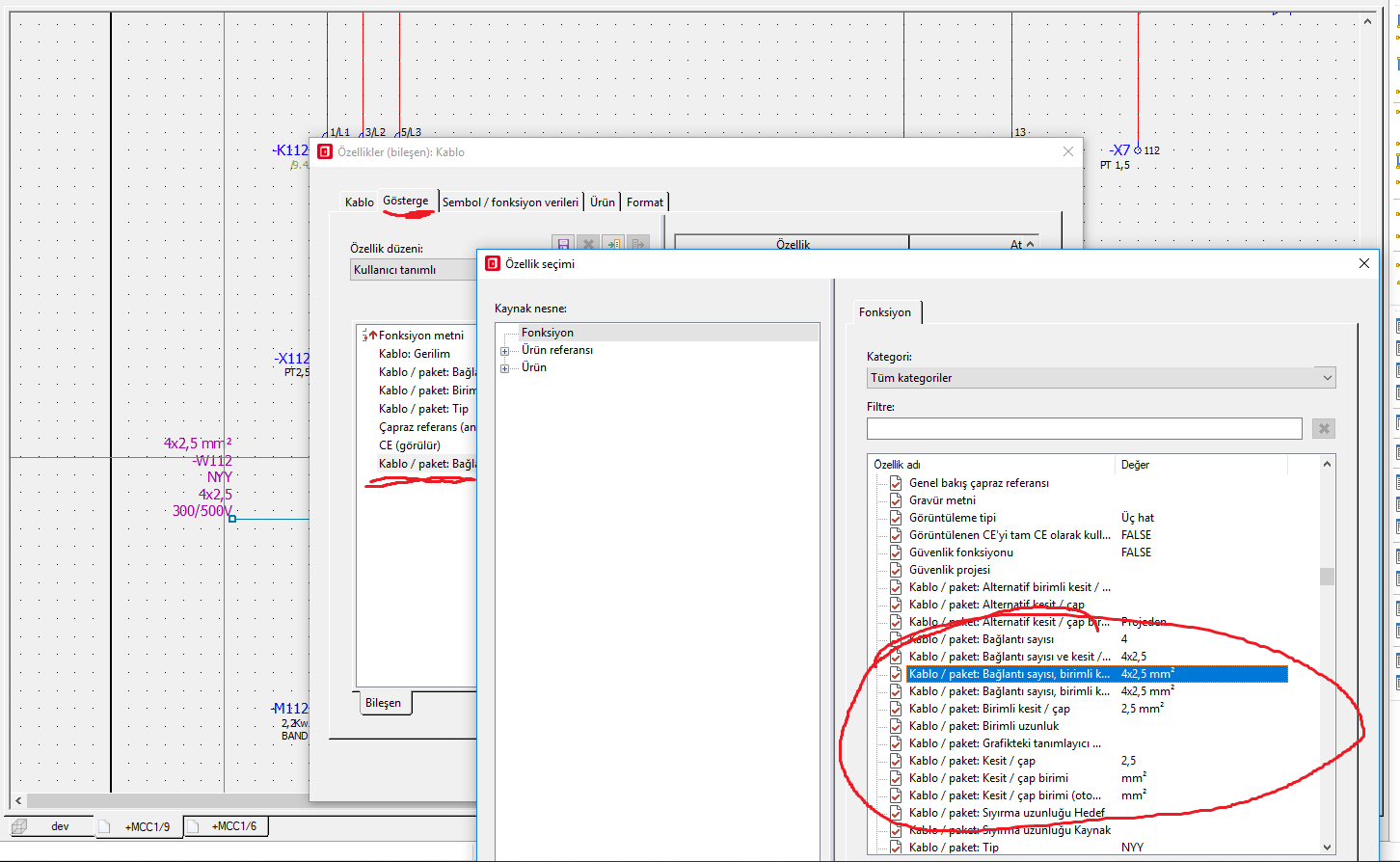Click the export property arrangement icon
Viewport: 1400px width, 862px height.
[x=638, y=245]
